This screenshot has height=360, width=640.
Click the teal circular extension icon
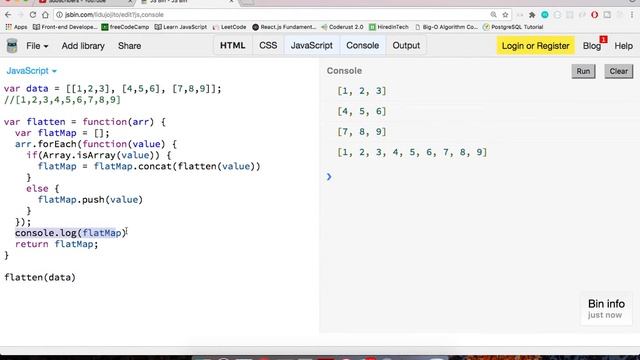(544, 15)
